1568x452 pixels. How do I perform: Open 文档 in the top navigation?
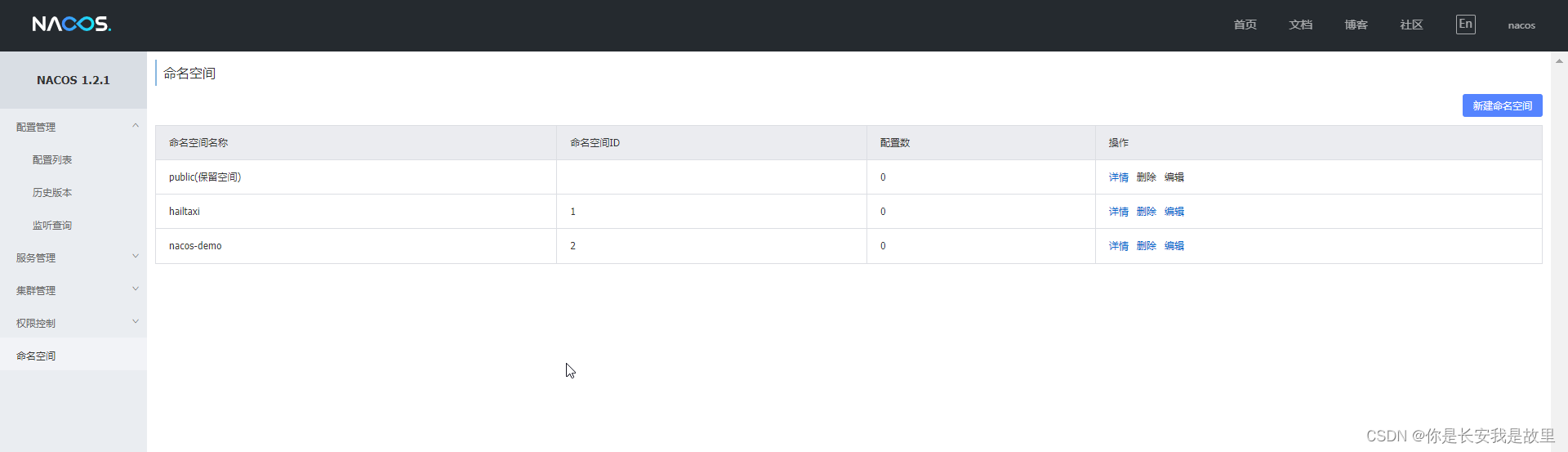1301,25
